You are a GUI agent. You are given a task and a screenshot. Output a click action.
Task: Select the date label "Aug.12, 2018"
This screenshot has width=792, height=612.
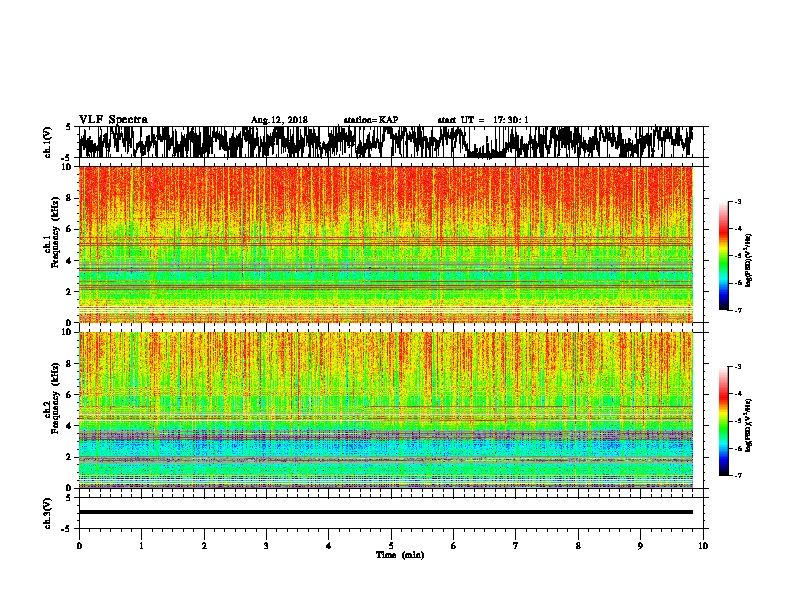coord(279,120)
